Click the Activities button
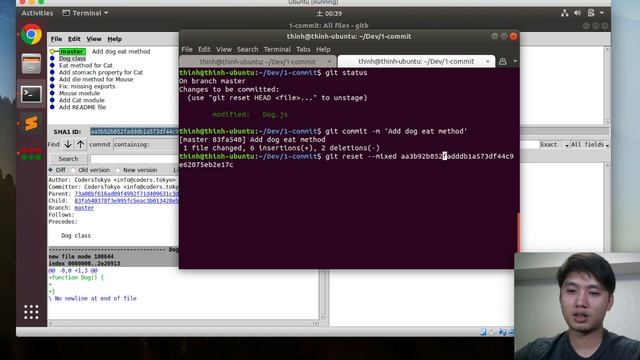This screenshot has width=640, height=360. 37,13
